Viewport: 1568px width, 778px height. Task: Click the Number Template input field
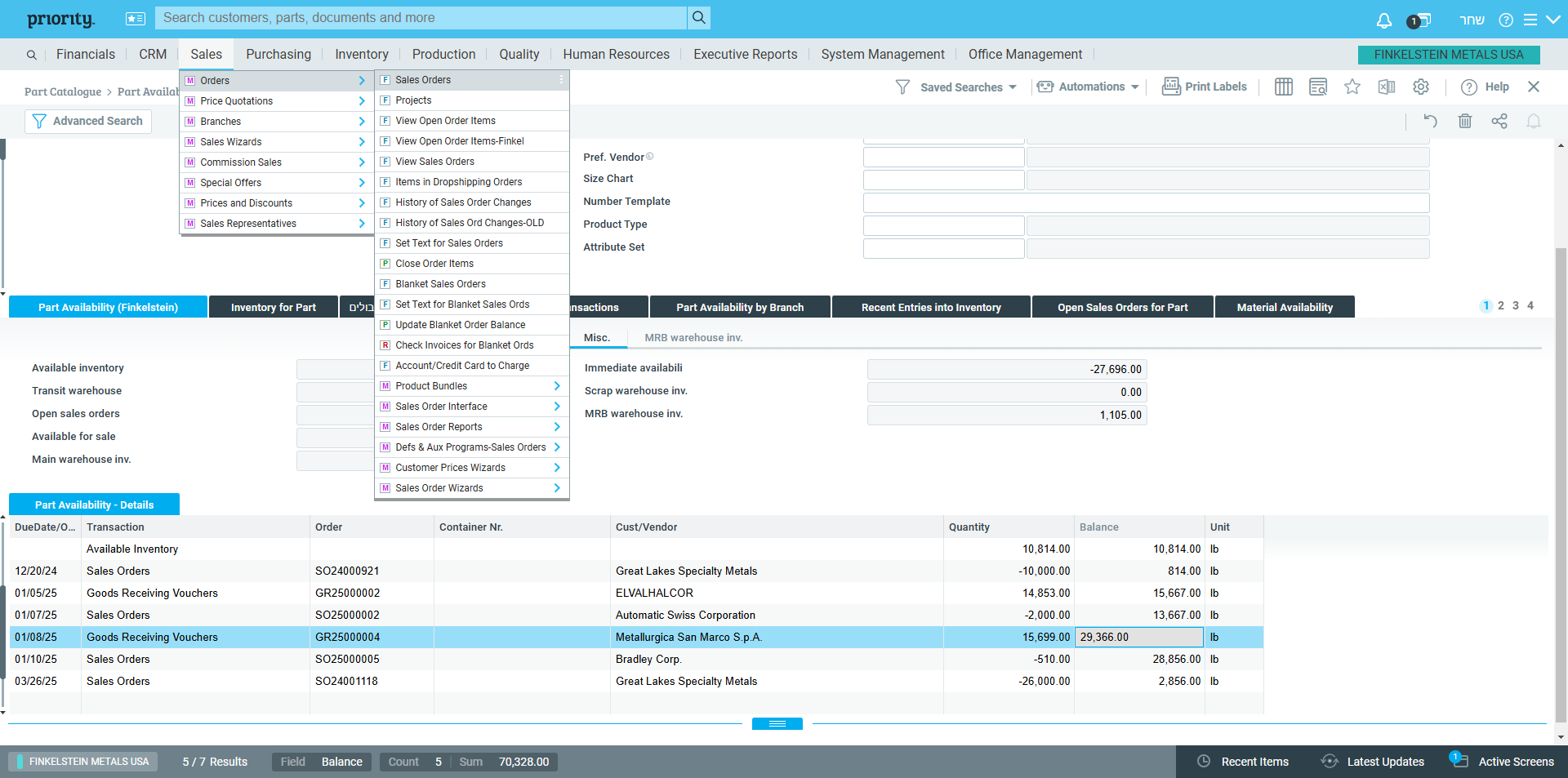(1146, 203)
